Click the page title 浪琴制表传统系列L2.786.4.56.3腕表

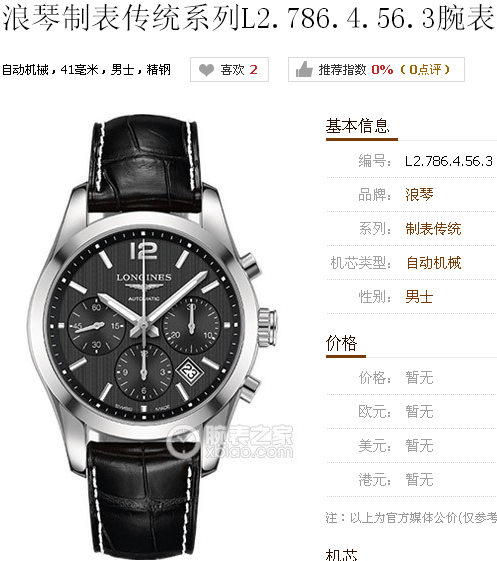click(x=248, y=18)
